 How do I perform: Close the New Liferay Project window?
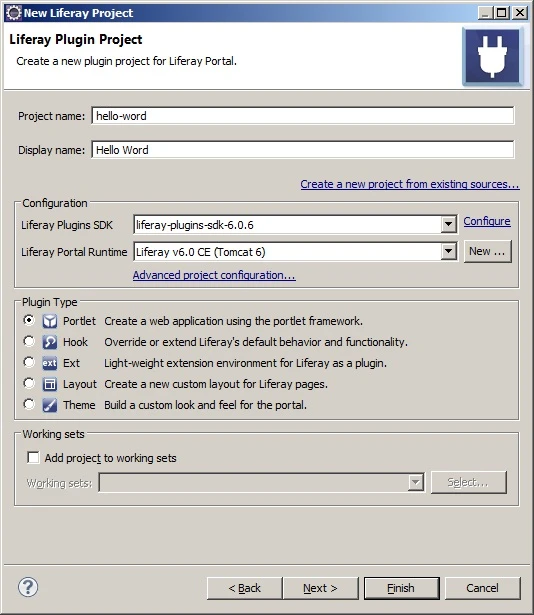[520, 13]
